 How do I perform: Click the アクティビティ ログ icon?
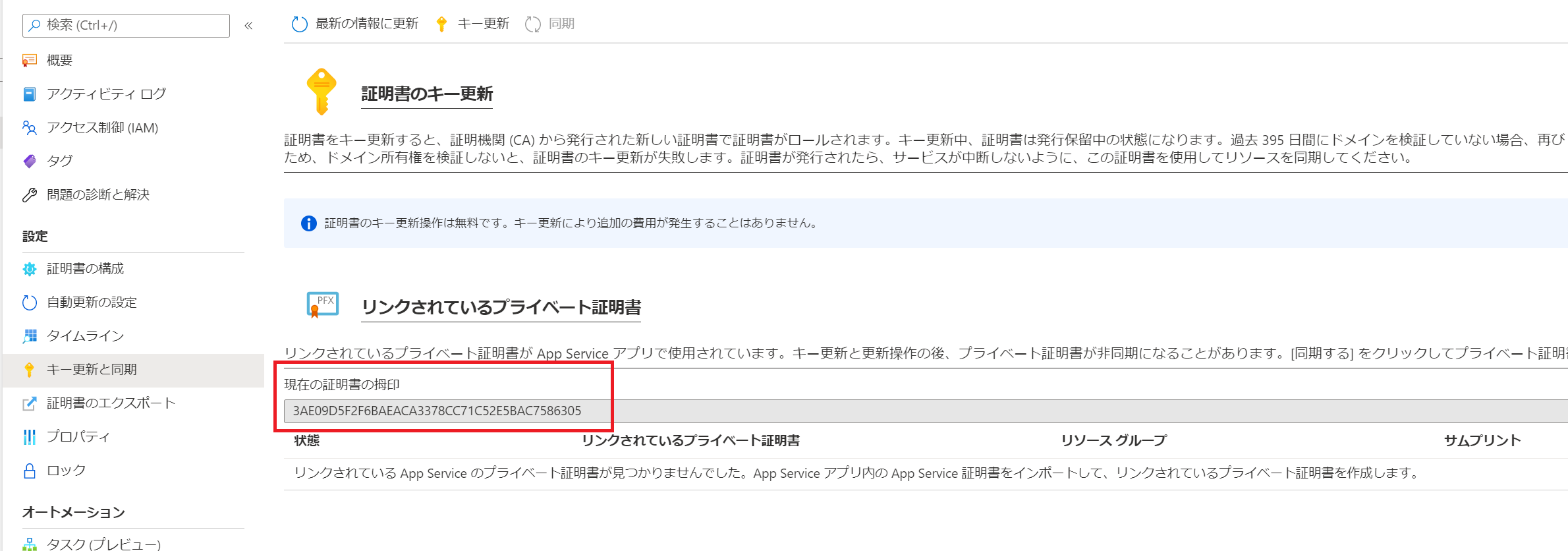[30, 94]
